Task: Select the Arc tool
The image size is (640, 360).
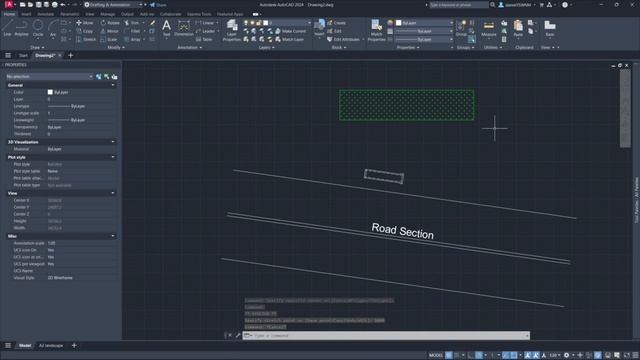Action: 53,28
